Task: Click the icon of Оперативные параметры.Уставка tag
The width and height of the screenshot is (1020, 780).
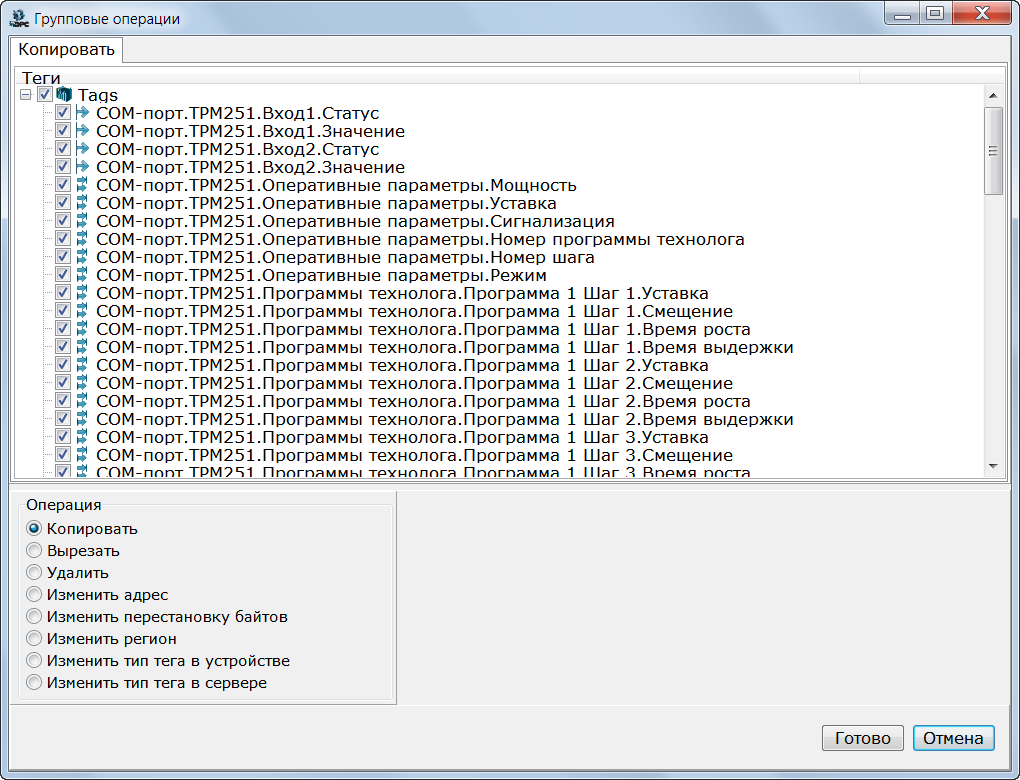Action: coord(82,202)
